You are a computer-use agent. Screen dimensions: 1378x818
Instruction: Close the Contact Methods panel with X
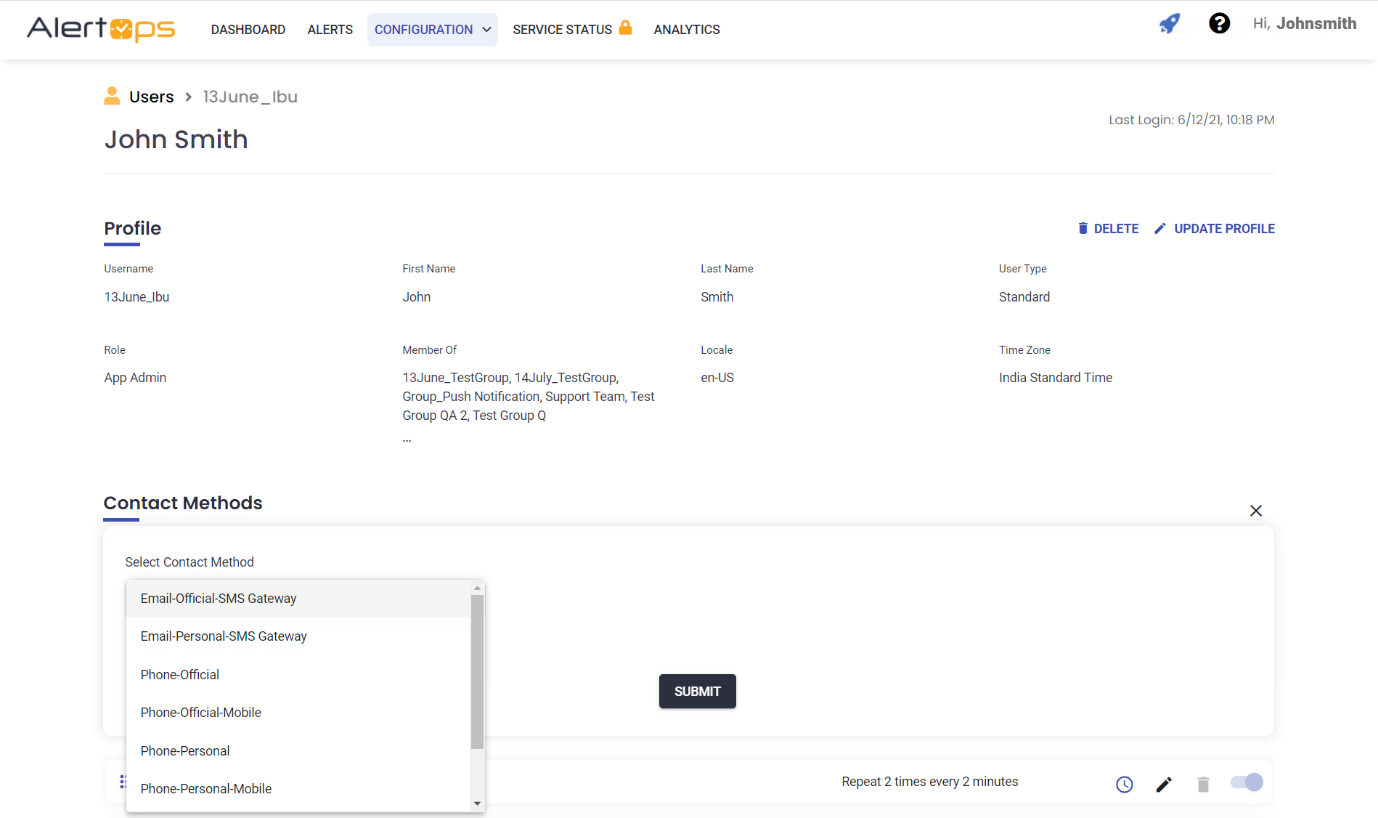pyautogui.click(x=1255, y=511)
